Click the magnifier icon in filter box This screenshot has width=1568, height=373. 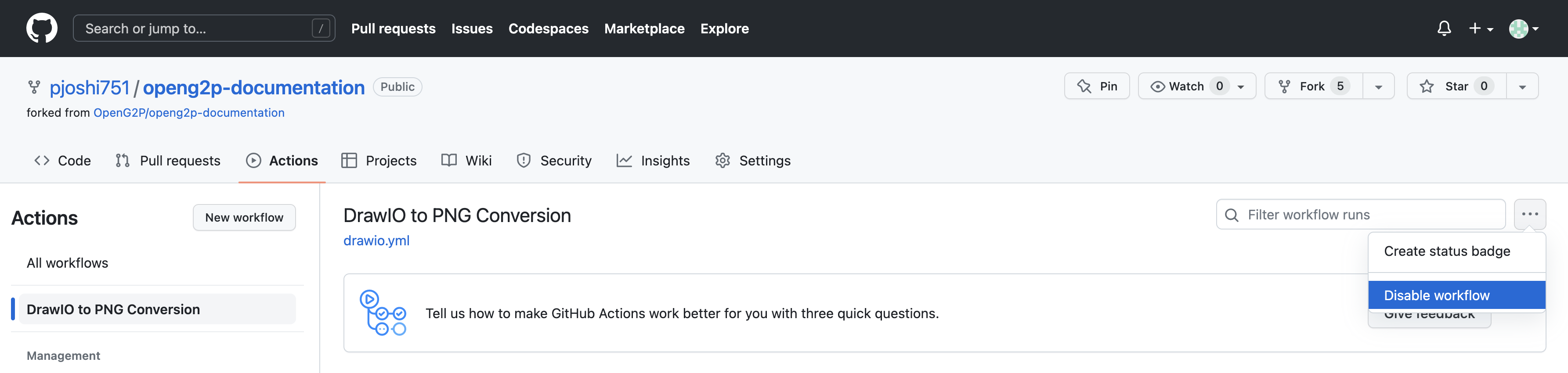[1232, 215]
